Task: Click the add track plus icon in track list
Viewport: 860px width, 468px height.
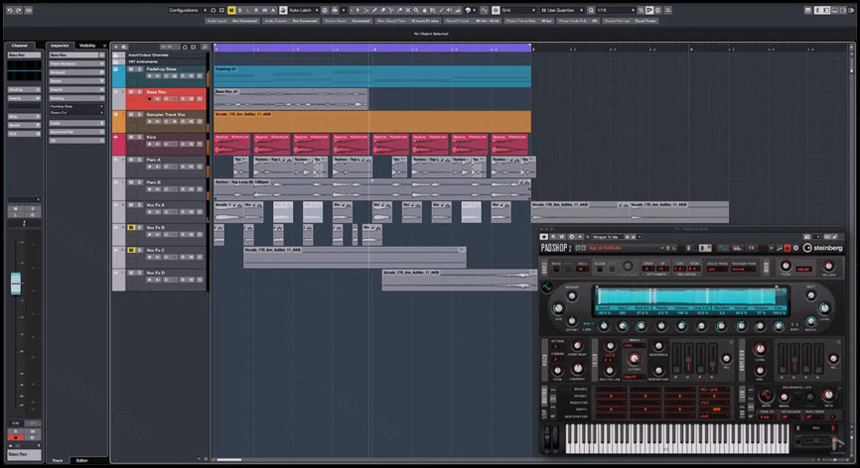Action: coord(116,47)
